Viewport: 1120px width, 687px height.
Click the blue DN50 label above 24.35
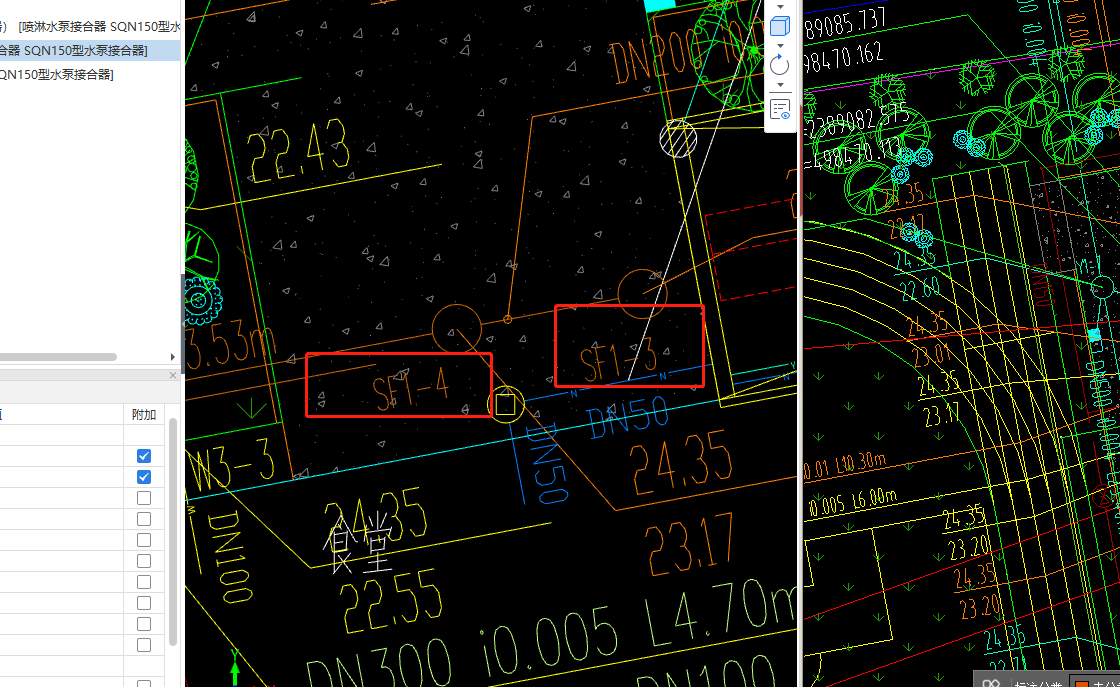(x=628, y=418)
